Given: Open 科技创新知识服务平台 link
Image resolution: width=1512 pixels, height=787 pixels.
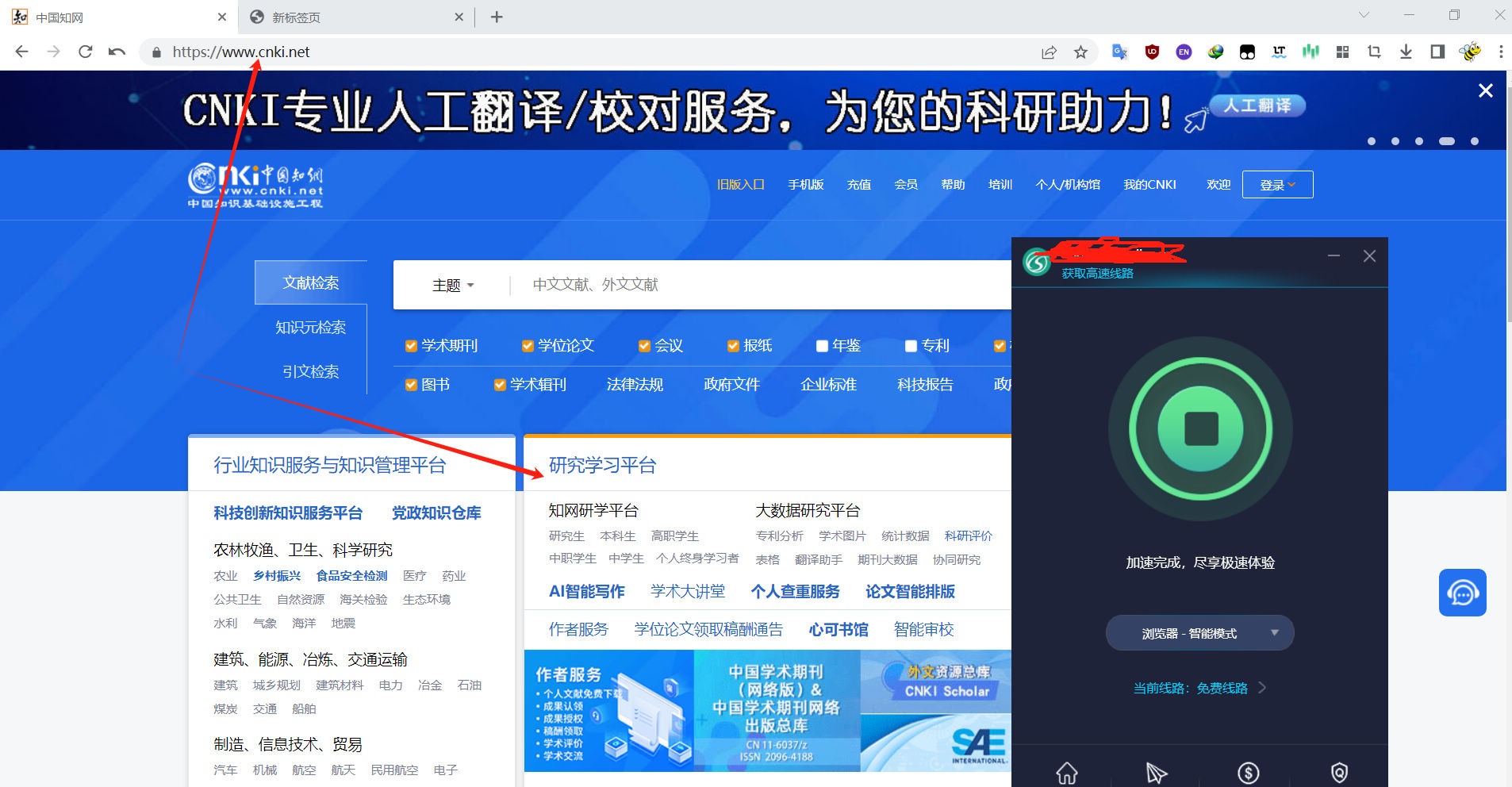Looking at the screenshot, I should pos(288,513).
